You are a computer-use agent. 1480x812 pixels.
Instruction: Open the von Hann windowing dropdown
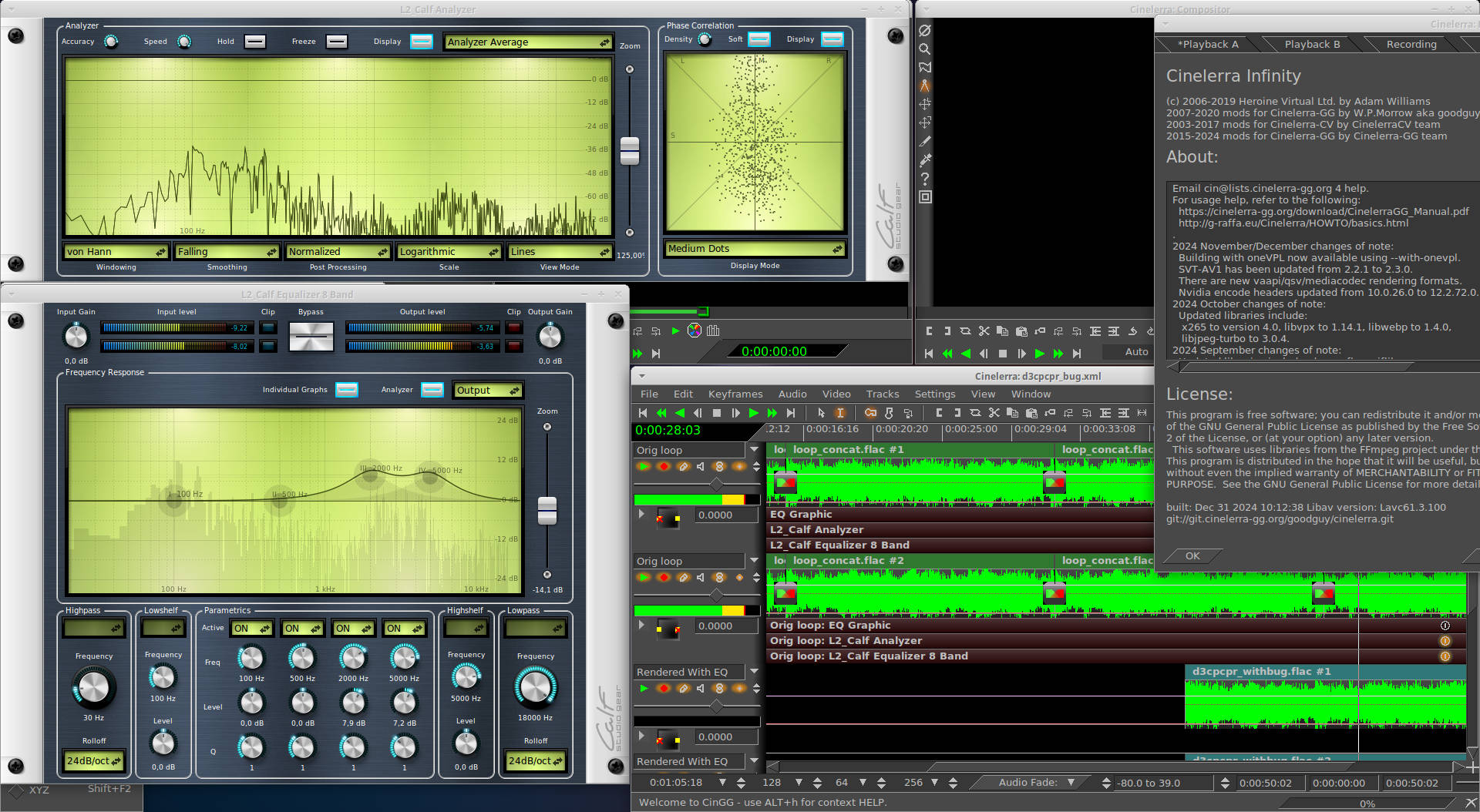coord(116,252)
